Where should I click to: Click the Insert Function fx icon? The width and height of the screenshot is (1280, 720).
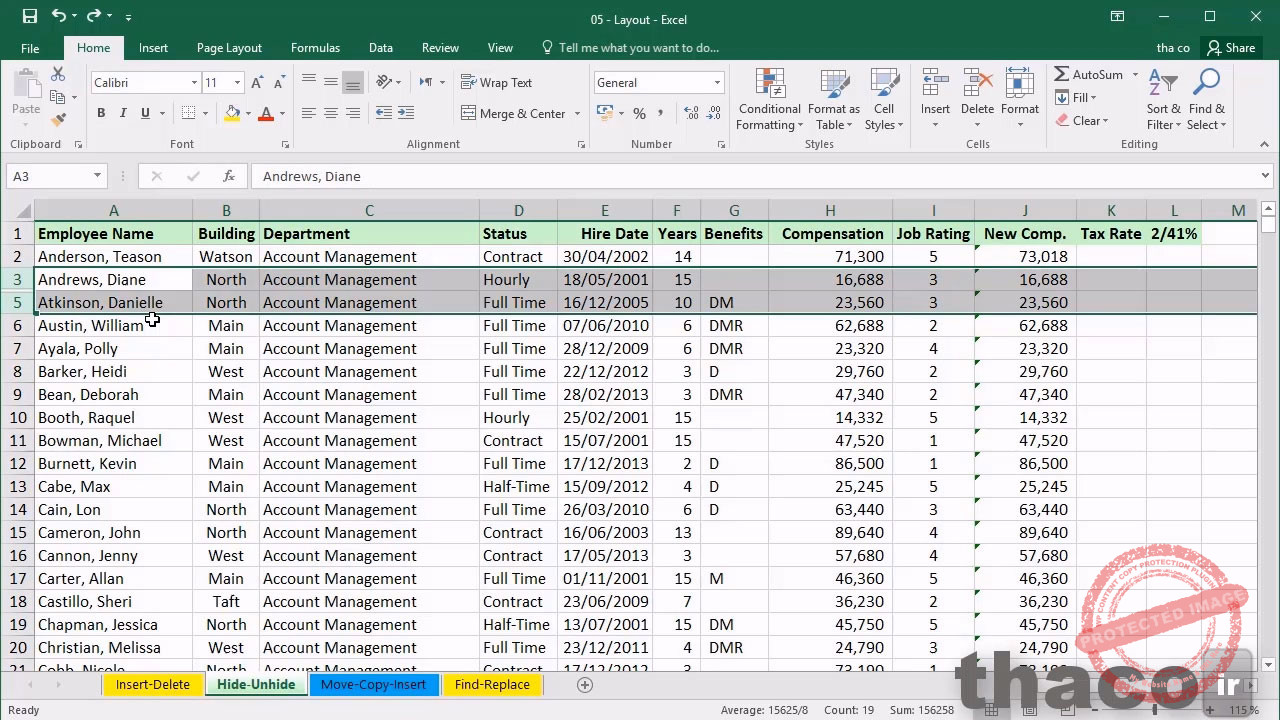point(229,176)
